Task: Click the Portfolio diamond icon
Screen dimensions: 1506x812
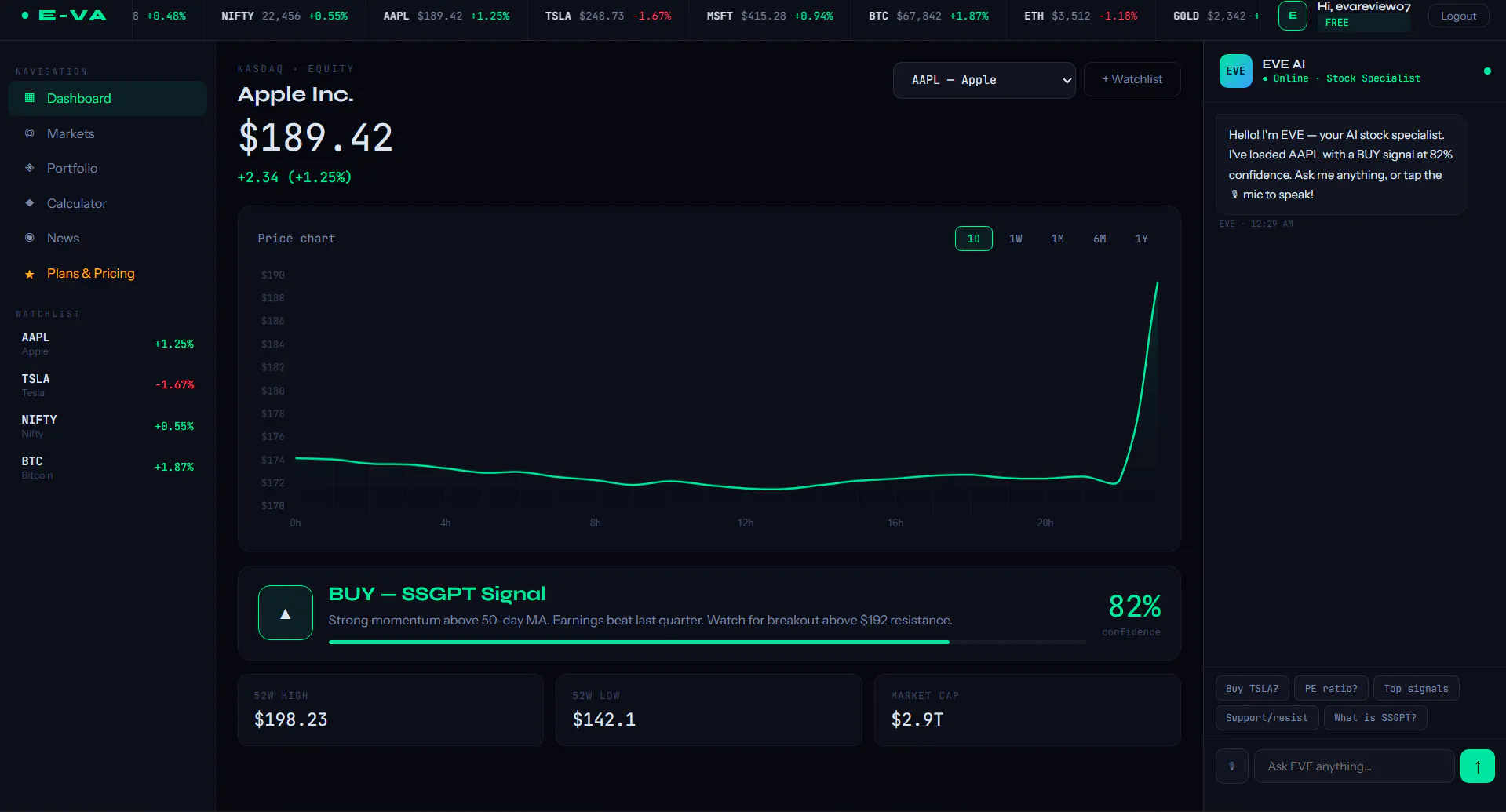Action: pyautogui.click(x=30, y=168)
